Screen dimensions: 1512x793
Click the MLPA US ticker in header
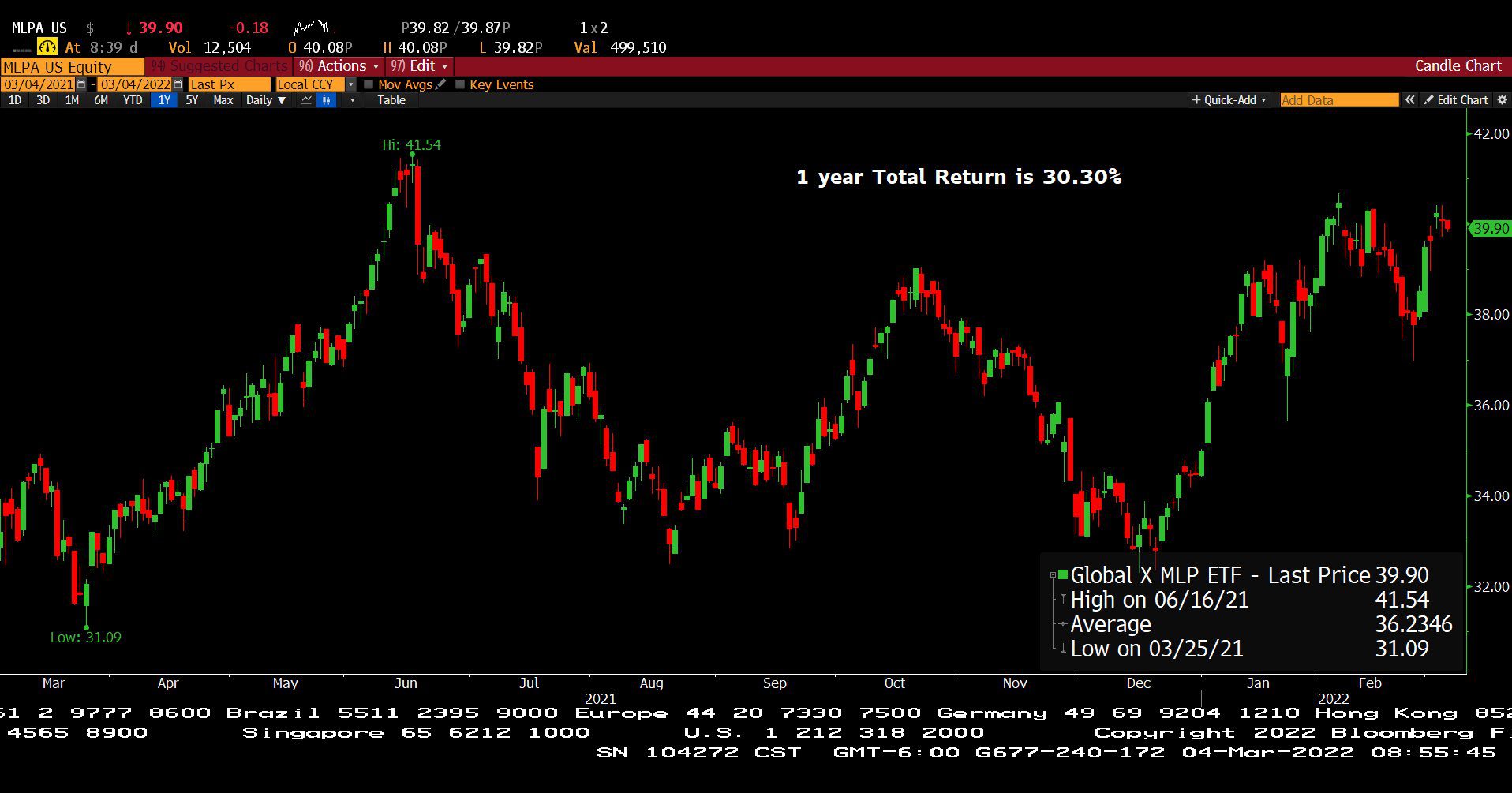pos(39,28)
